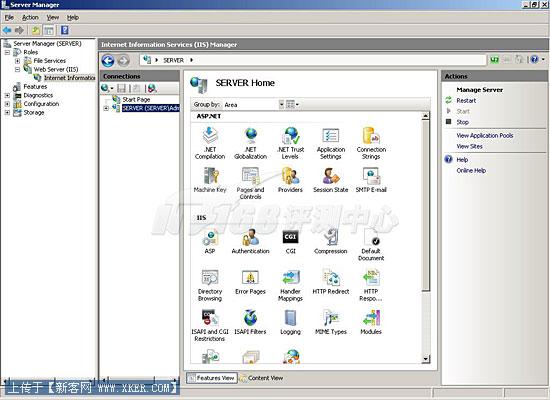Collapse the Web Server (IIS) node
The image size is (550, 400).
coord(17,69)
